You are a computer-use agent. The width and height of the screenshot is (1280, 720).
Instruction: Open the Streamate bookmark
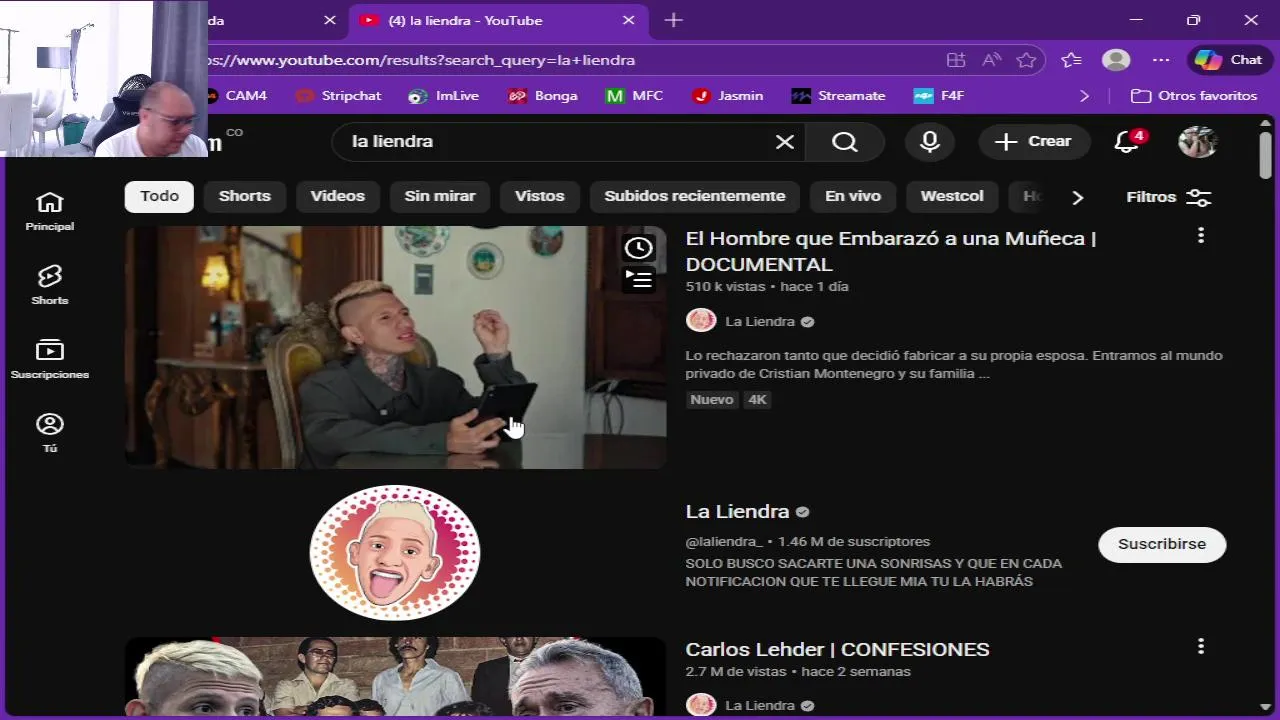tap(838, 96)
